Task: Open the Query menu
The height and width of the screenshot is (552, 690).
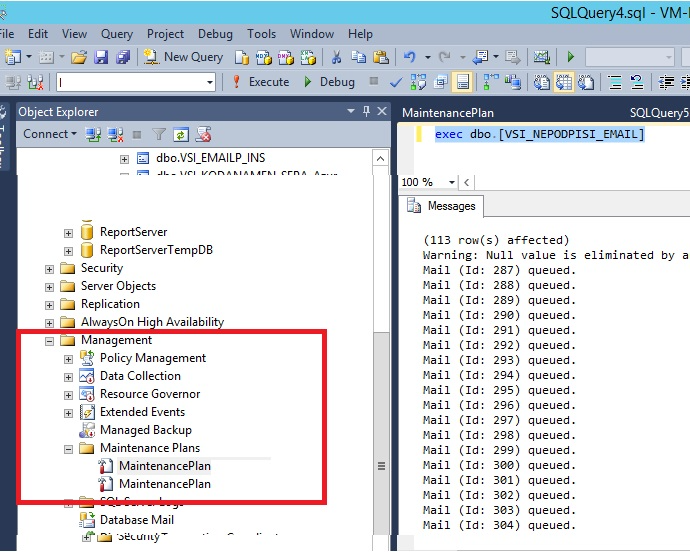Action: pos(117,34)
